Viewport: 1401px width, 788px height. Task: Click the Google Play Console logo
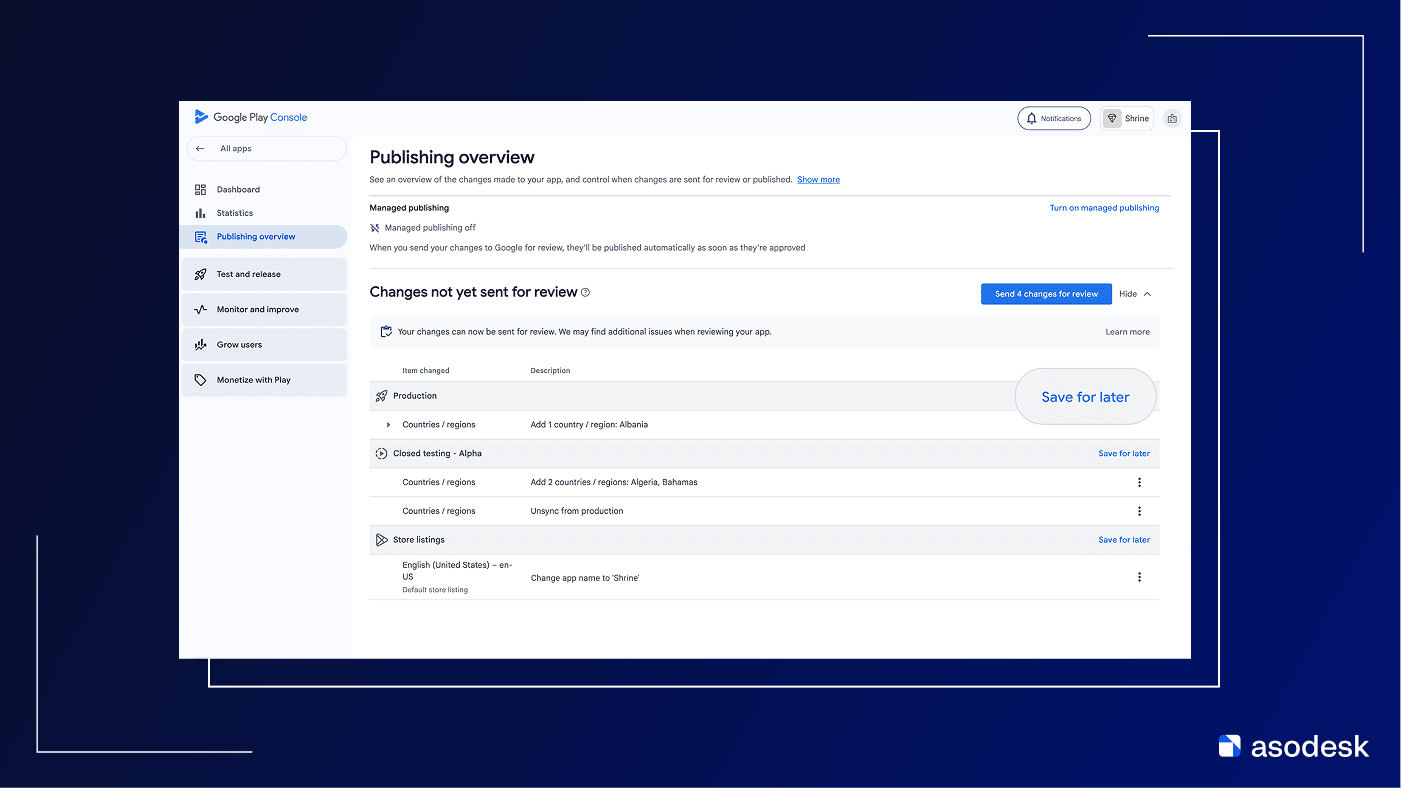(x=251, y=117)
